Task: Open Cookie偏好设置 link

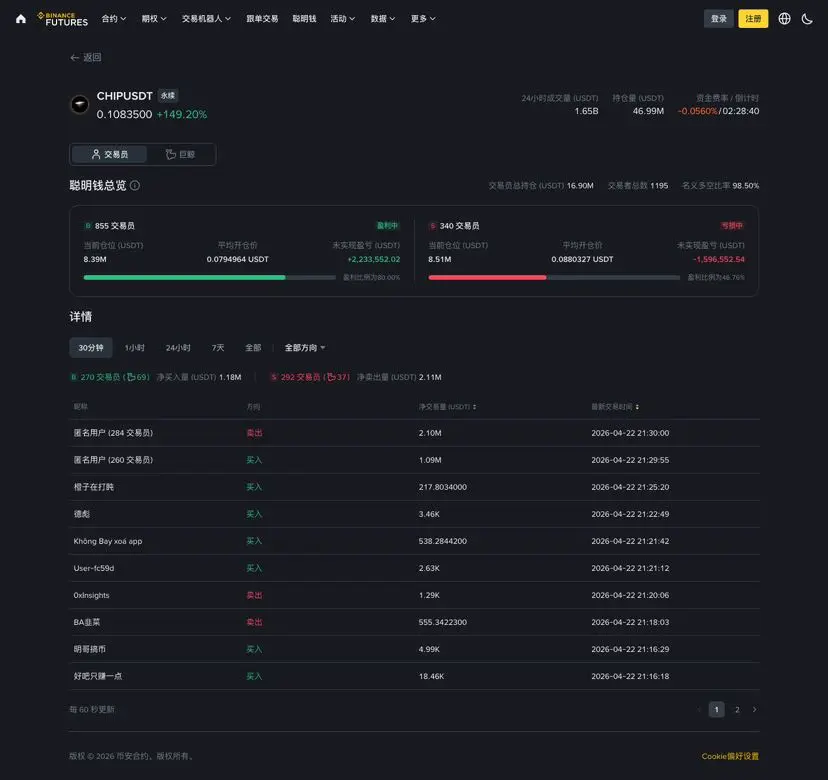Action: coord(730,756)
